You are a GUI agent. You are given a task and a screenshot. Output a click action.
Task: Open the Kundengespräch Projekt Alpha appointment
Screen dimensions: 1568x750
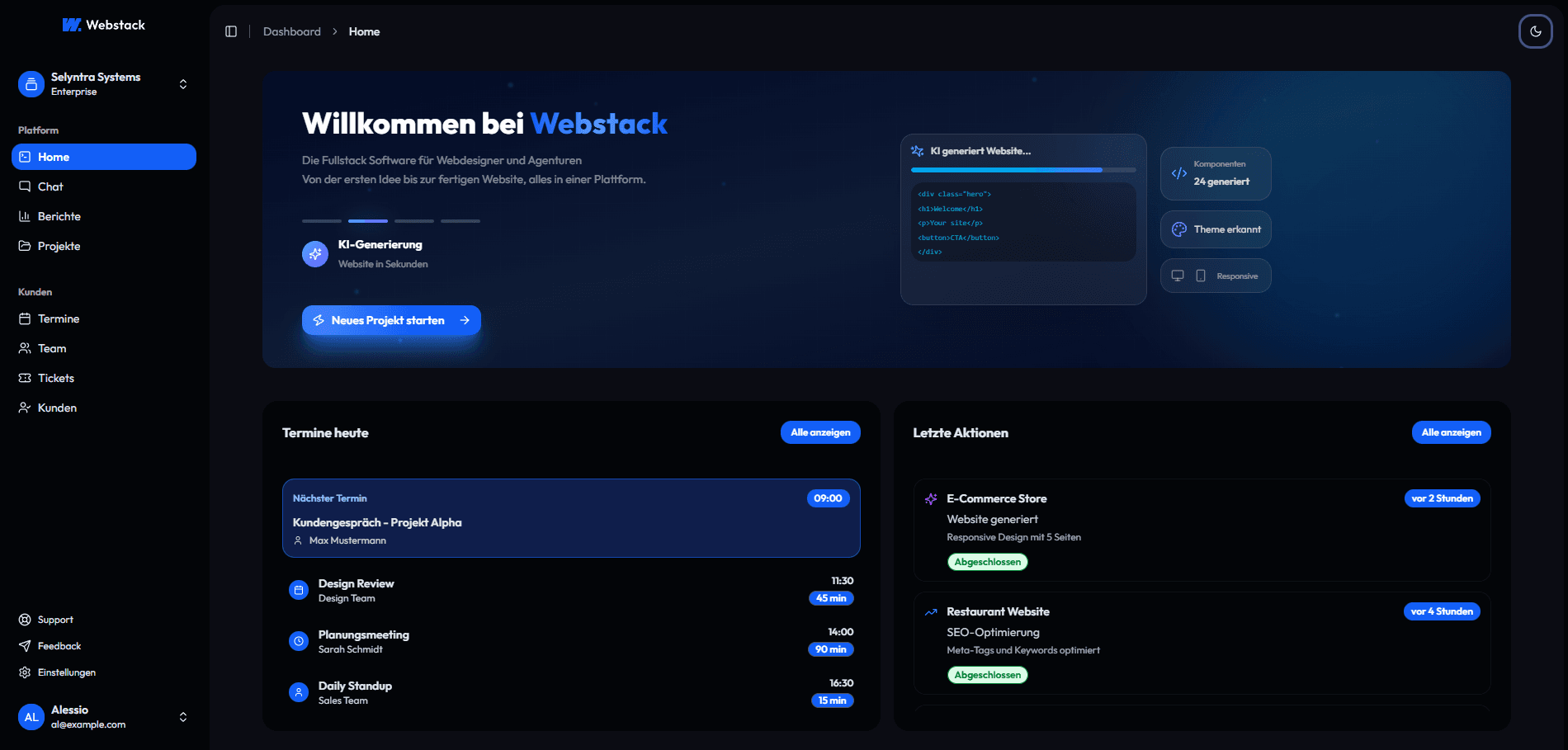pyautogui.click(x=571, y=519)
